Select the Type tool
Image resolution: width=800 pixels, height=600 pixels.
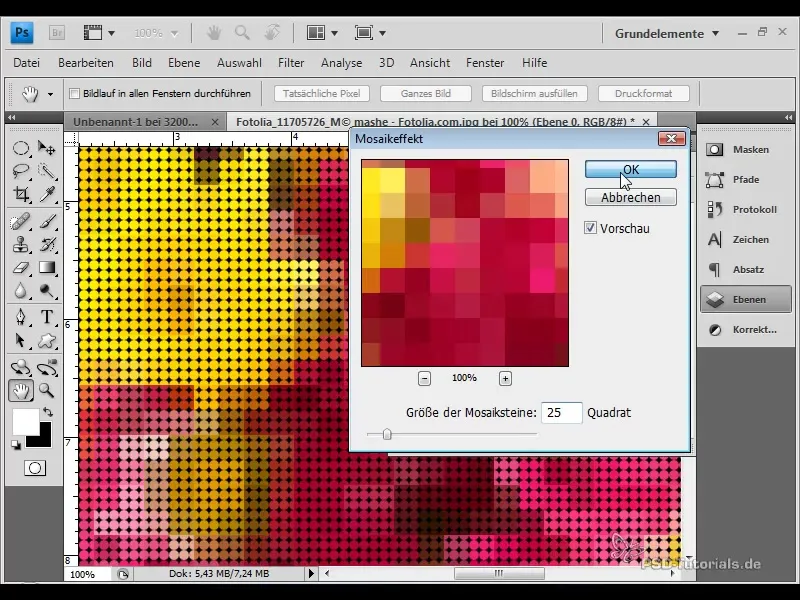46,317
